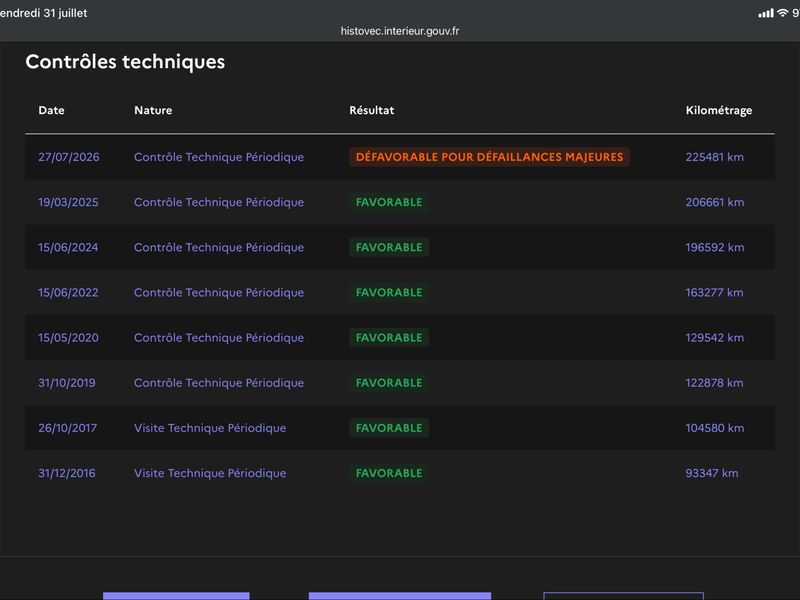Click the mileage 225481 km
Image resolution: width=800 pixels, height=600 pixels.
click(714, 157)
